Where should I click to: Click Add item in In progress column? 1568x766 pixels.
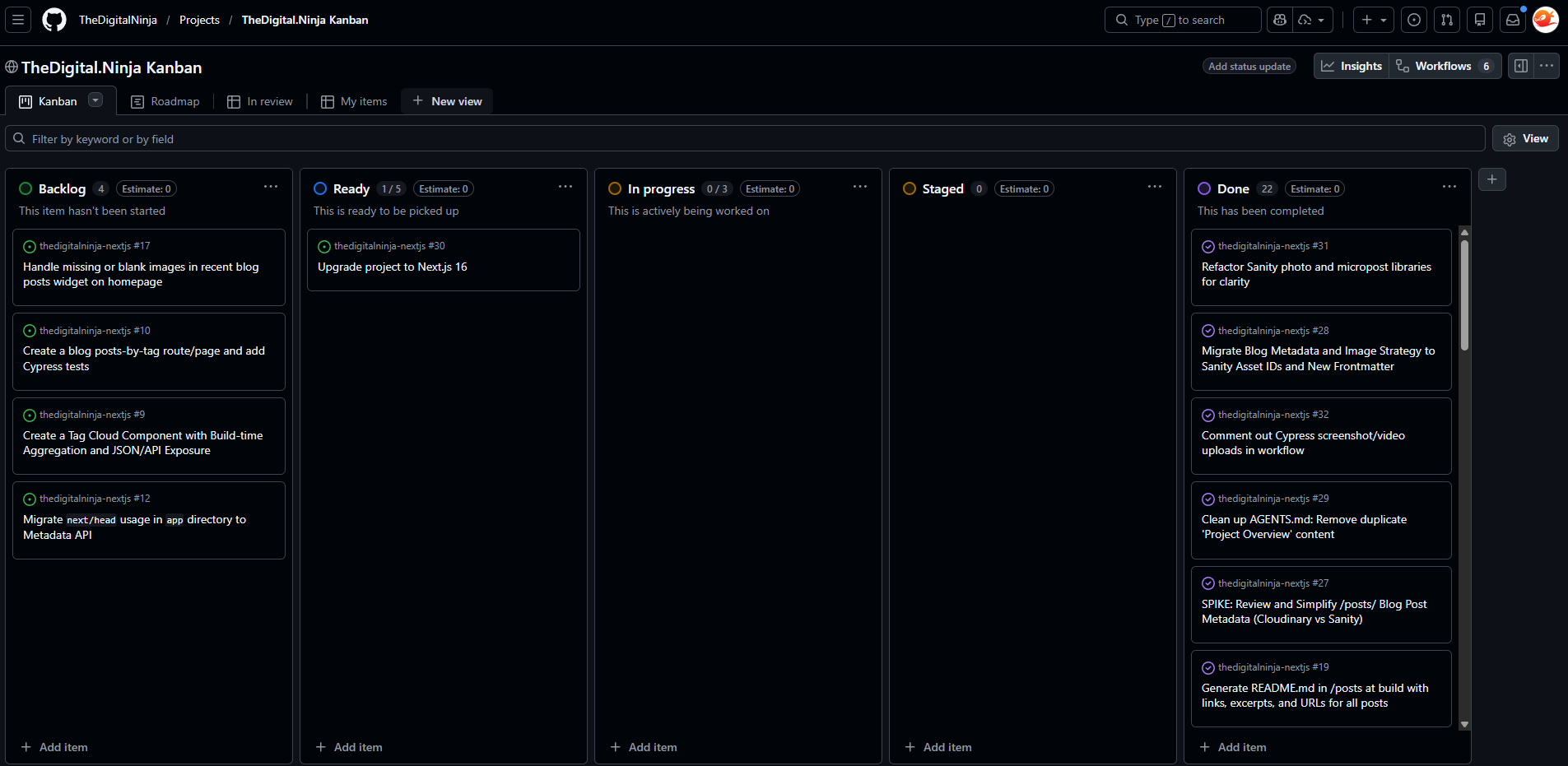pos(644,747)
